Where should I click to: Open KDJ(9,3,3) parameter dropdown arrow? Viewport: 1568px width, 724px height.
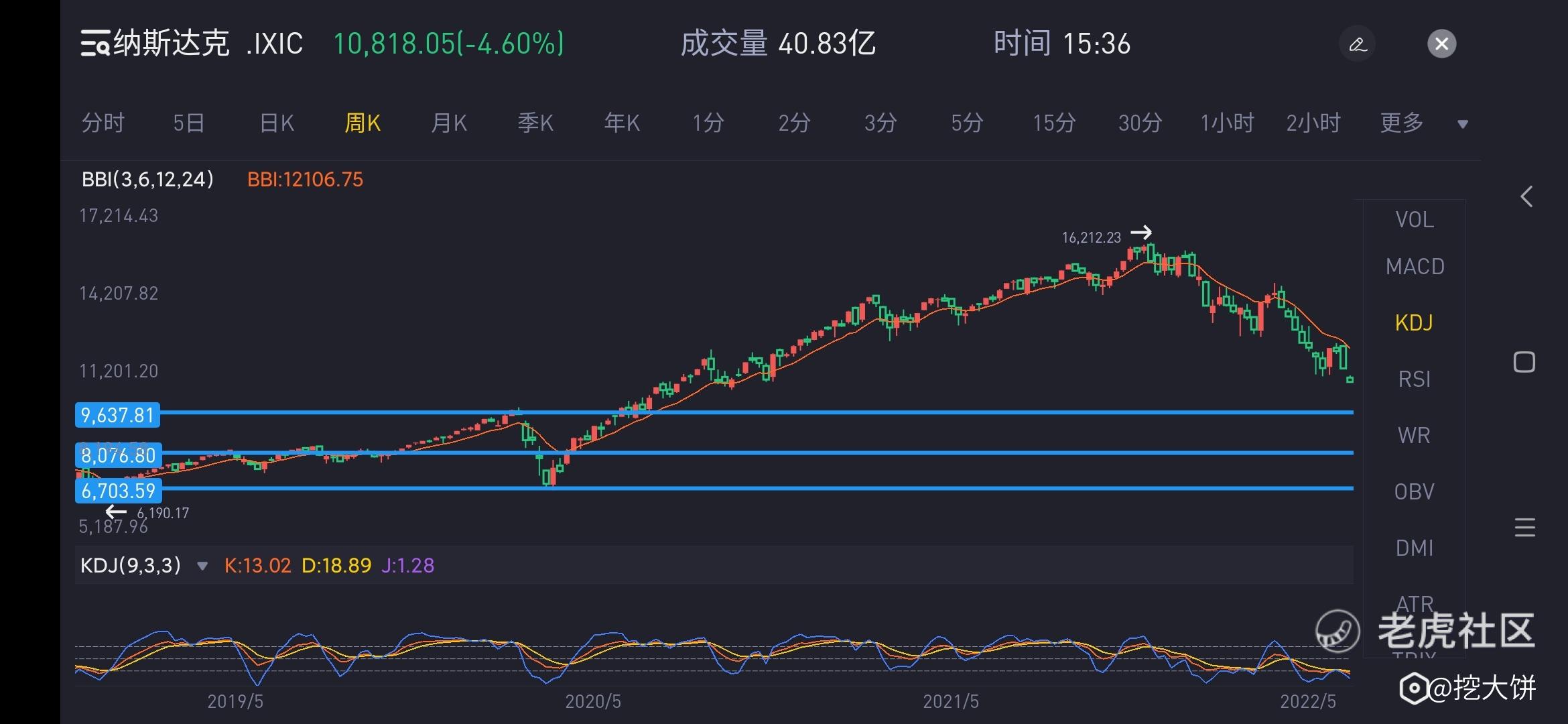tap(202, 566)
